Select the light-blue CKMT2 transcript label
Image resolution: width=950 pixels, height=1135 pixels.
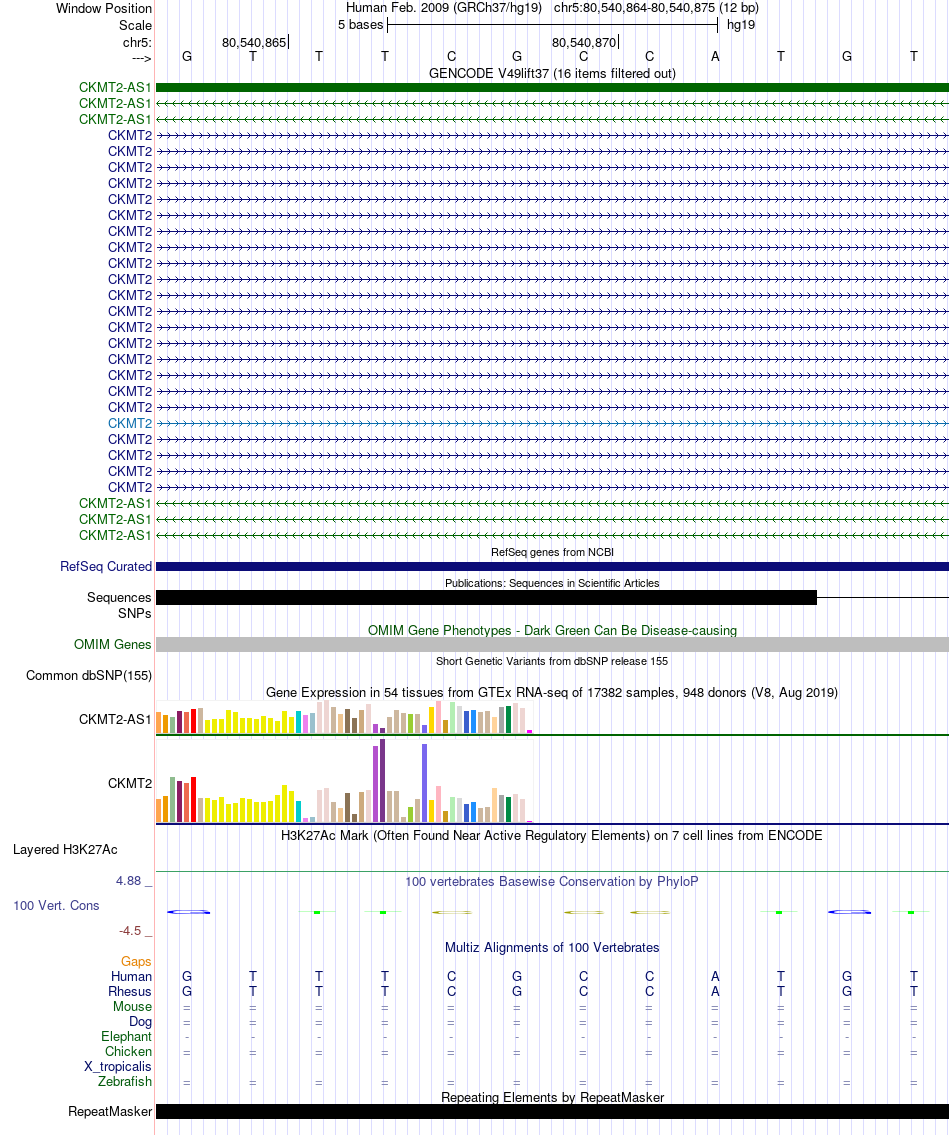point(130,423)
